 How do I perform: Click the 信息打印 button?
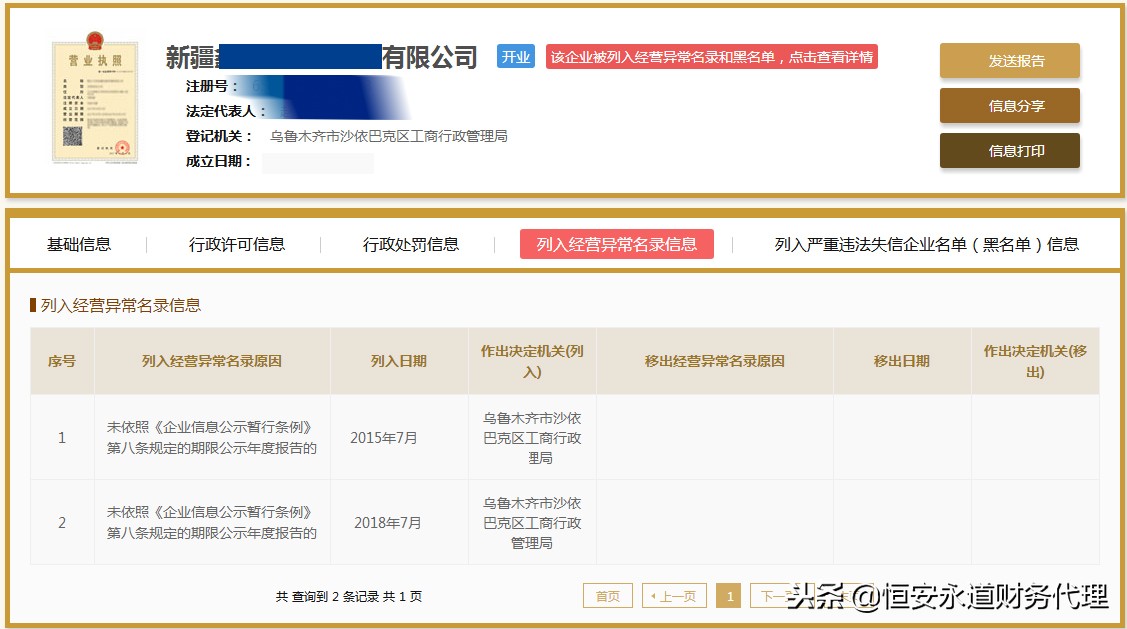[x=1009, y=152]
